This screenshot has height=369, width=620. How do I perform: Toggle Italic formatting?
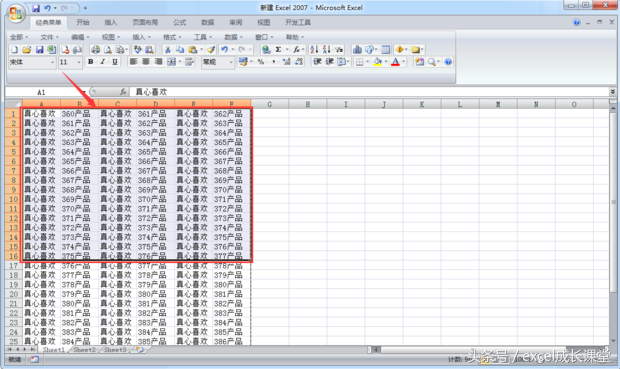pos(103,62)
